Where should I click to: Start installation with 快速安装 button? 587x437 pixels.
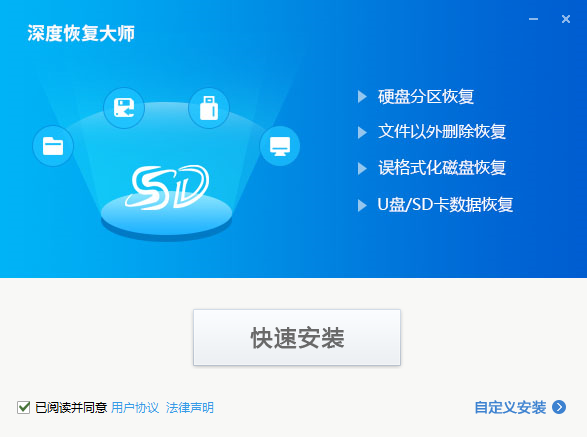point(297,337)
